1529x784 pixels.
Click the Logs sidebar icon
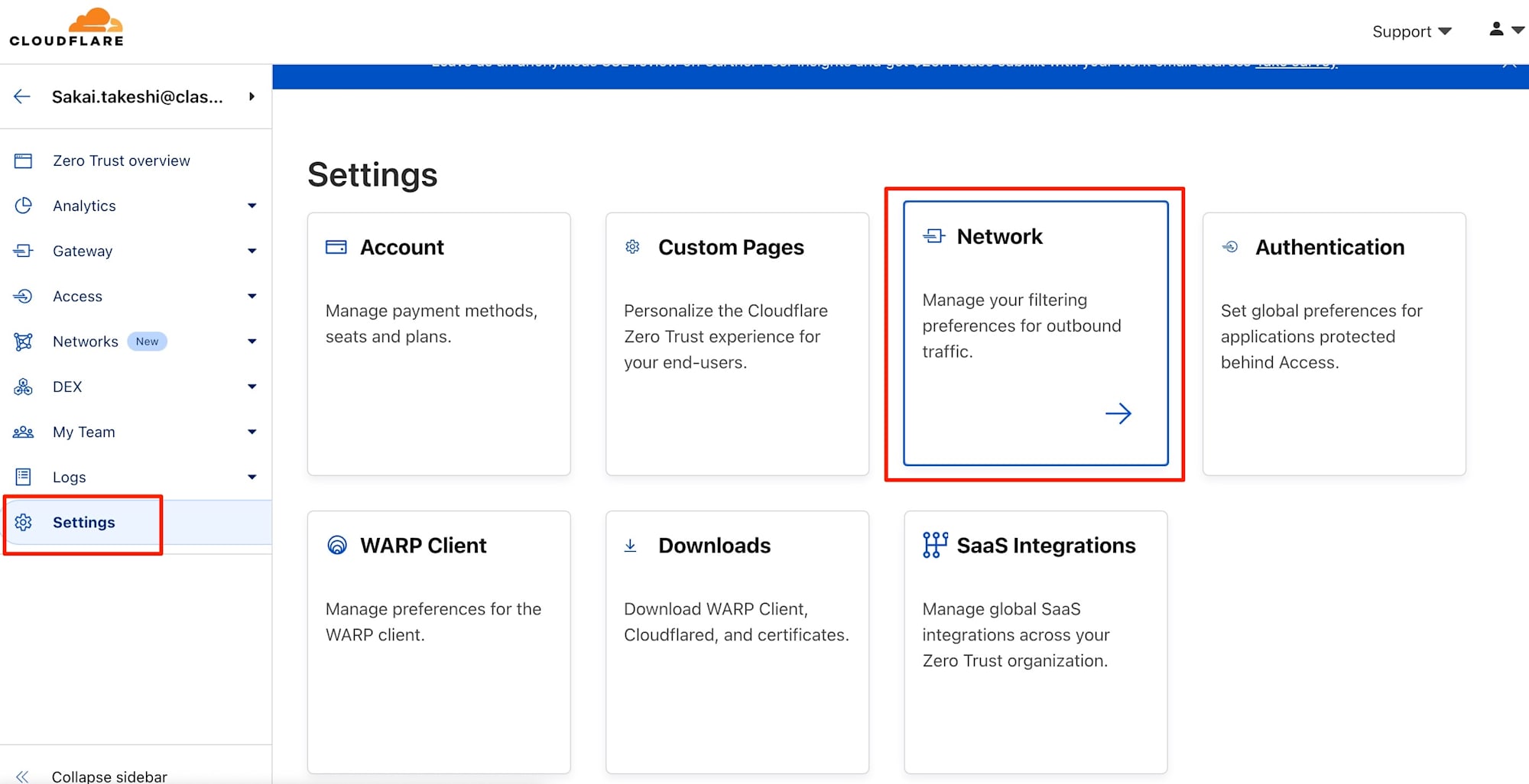24,477
